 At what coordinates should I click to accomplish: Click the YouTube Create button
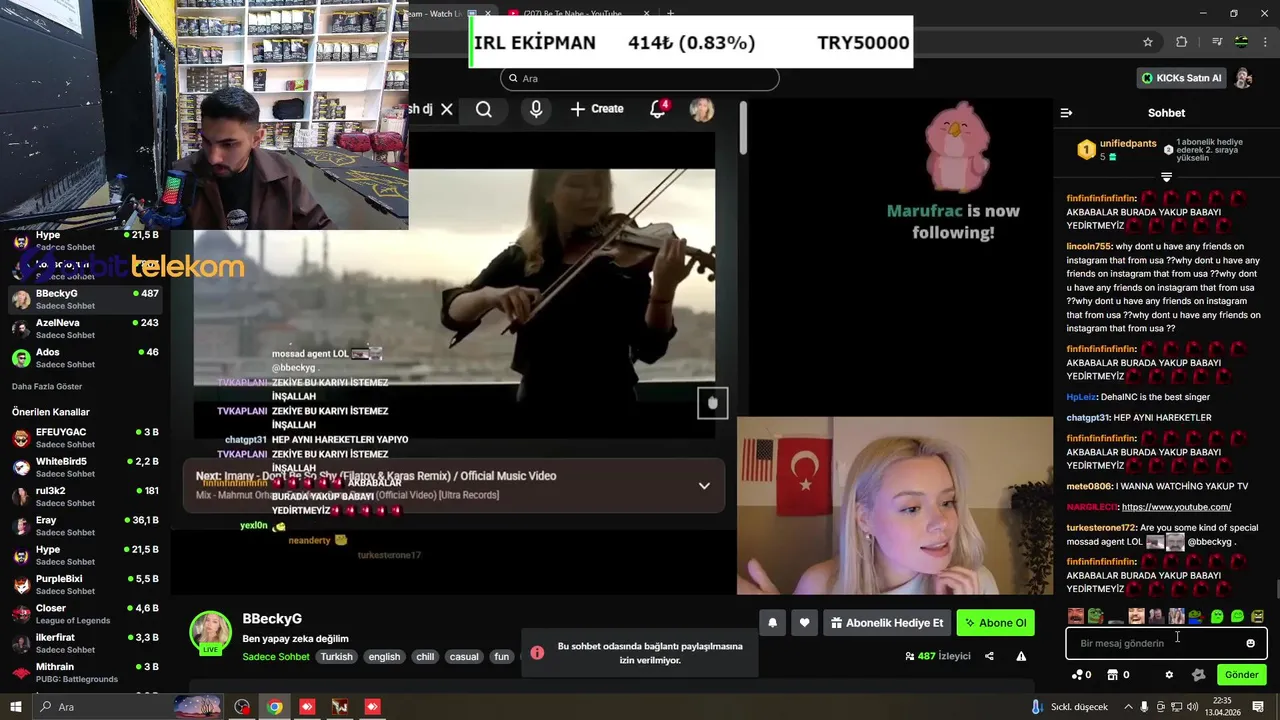pos(597,109)
